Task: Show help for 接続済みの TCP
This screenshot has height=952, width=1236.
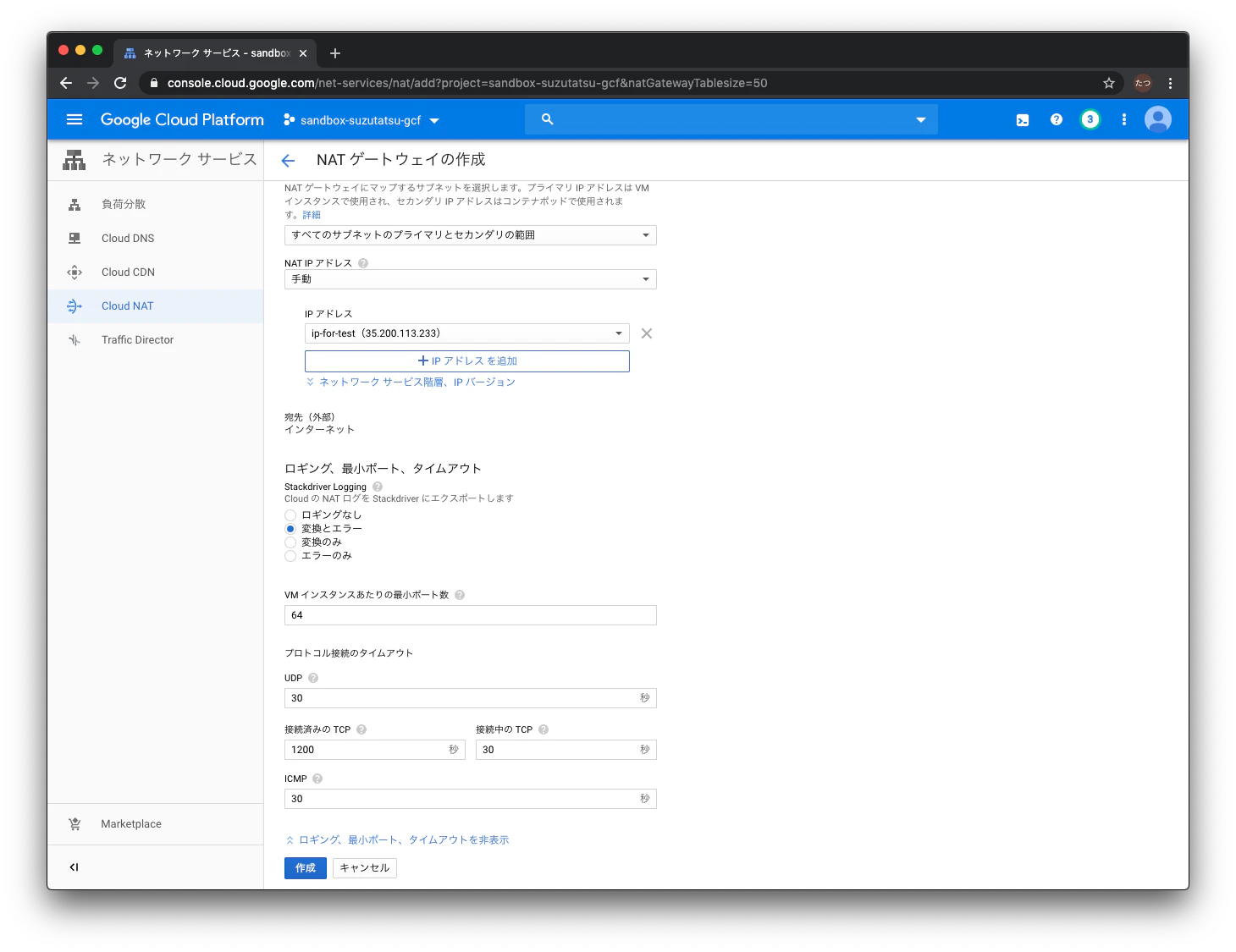Action: (x=361, y=729)
